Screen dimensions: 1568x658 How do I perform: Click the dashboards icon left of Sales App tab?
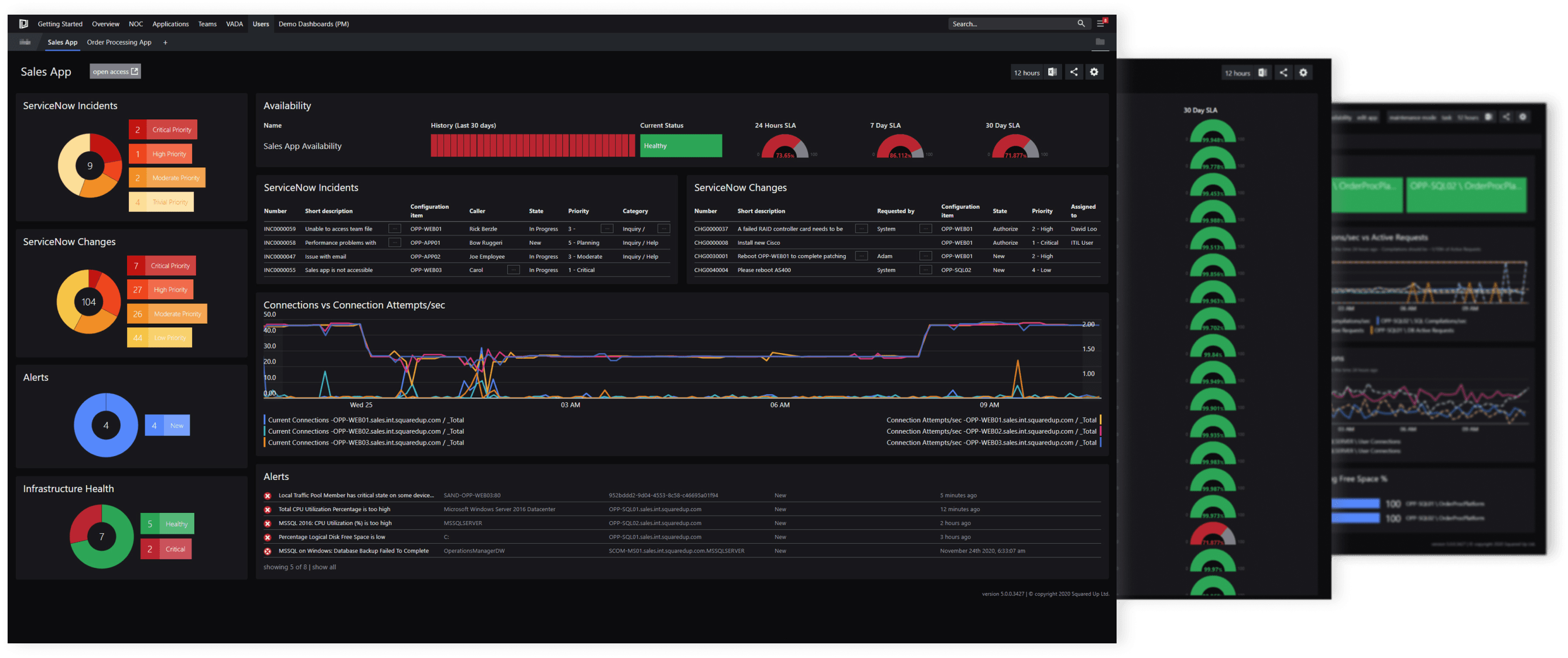click(x=25, y=42)
